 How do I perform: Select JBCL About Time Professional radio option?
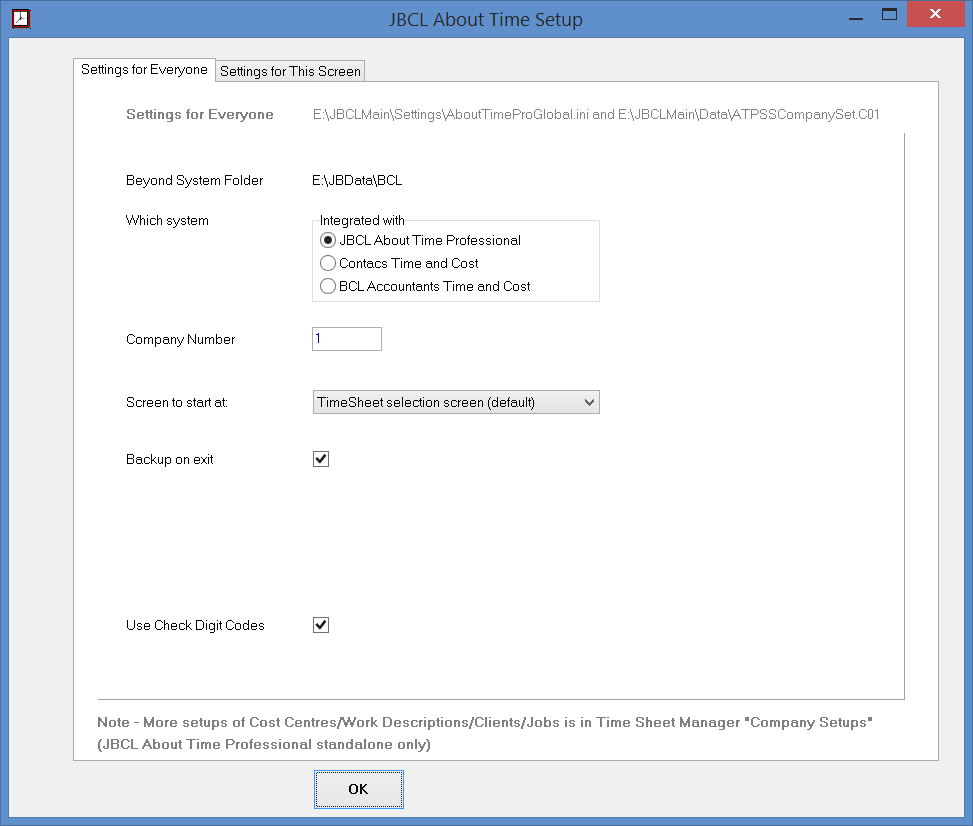coord(327,240)
